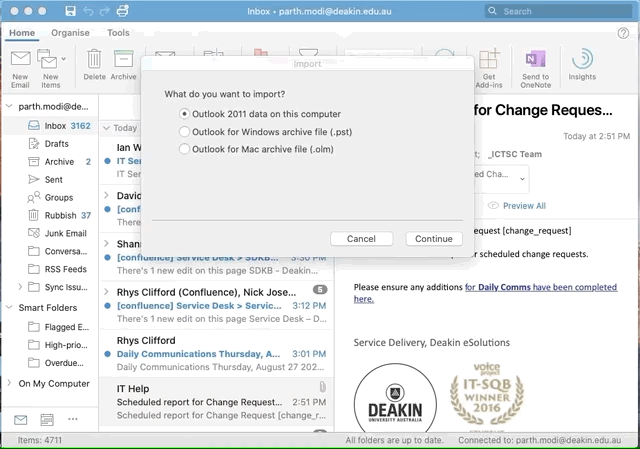Select Outlook for Mac archive file (.olm)
Viewport: 640px width, 449px height.
pos(184,149)
